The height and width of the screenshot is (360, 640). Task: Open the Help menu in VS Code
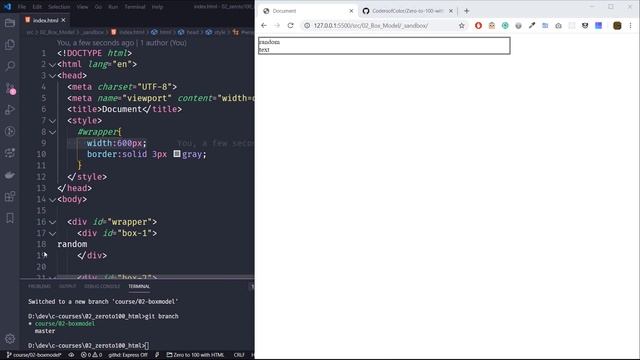(x=157, y=7)
